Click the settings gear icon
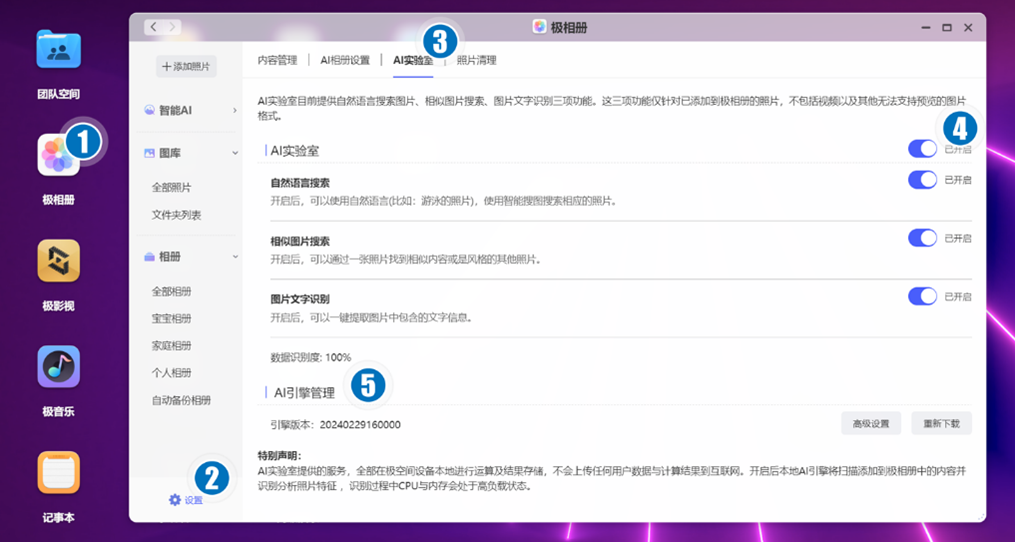The width and height of the screenshot is (1015, 542). (175, 500)
